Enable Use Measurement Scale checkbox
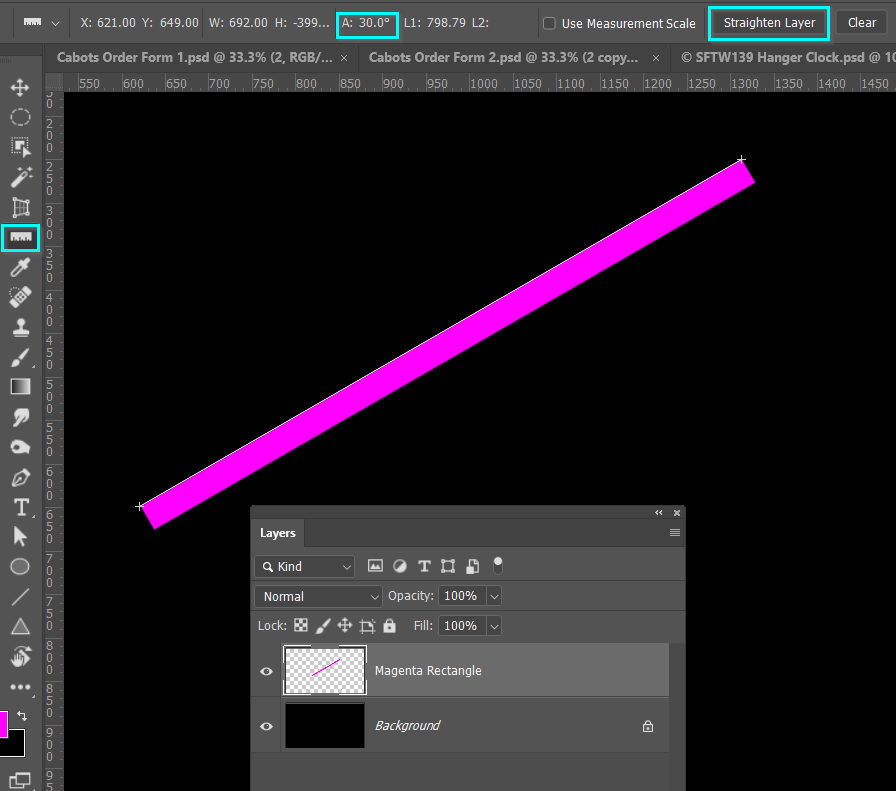Image resolution: width=896 pixels, height=791 pixels. coord(549,23)
